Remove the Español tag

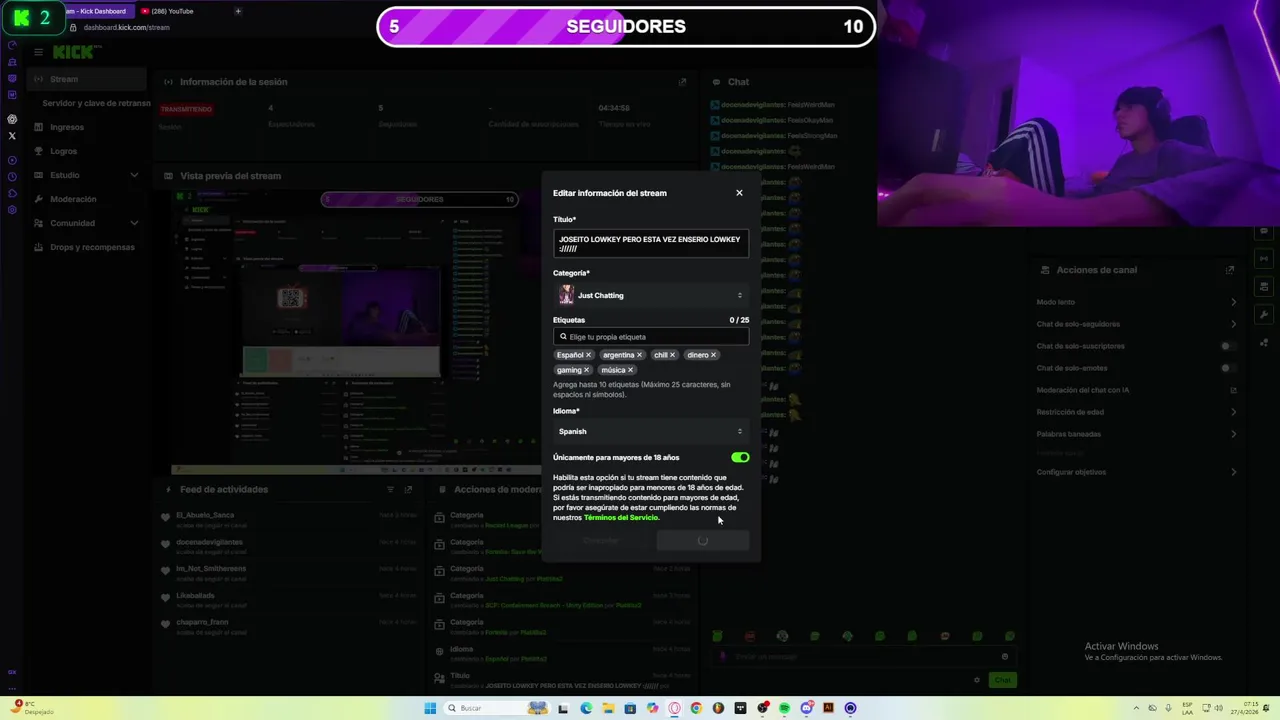[x=589, y=355]
